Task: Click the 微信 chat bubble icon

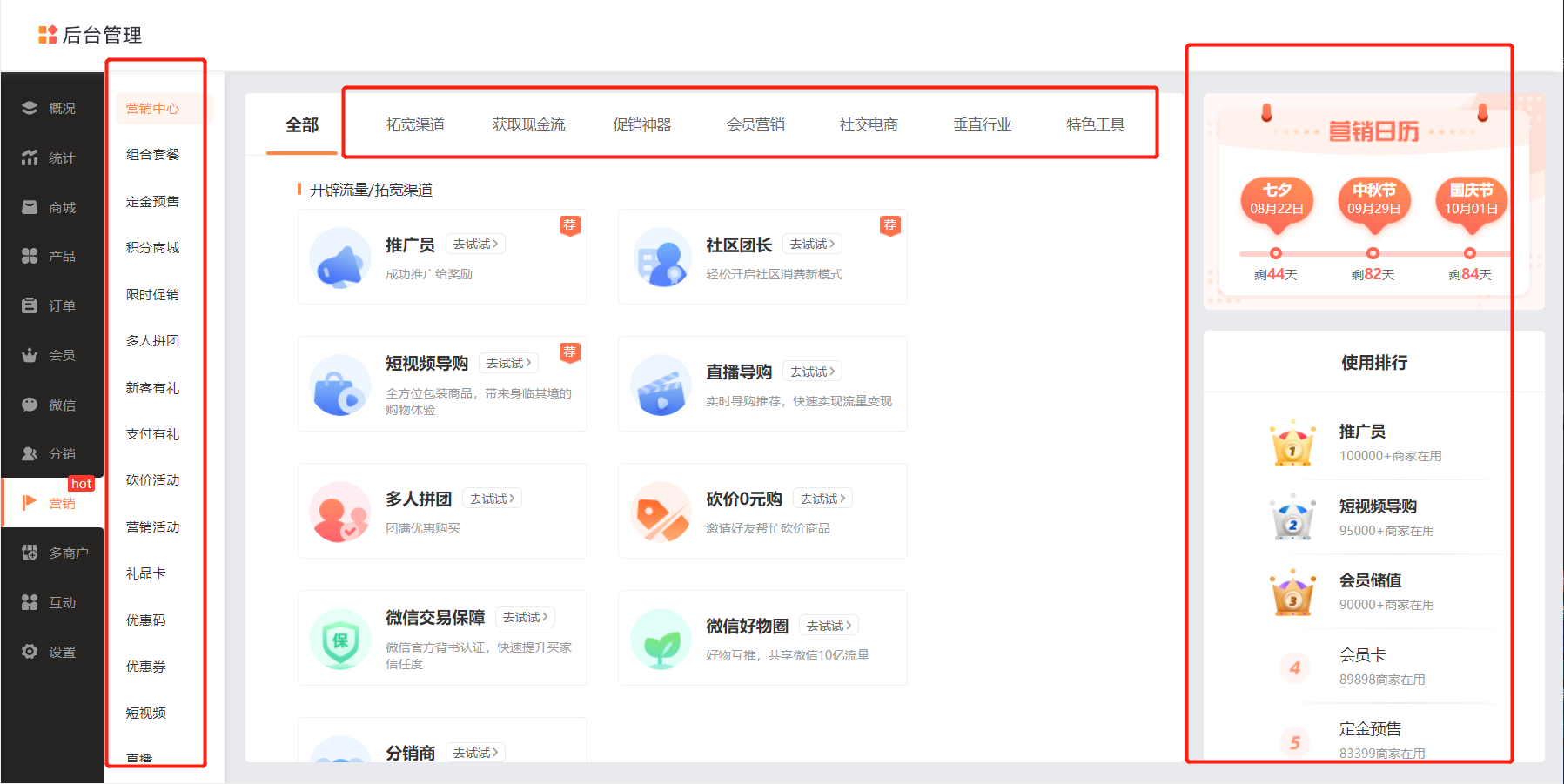Action: (30, 405)
